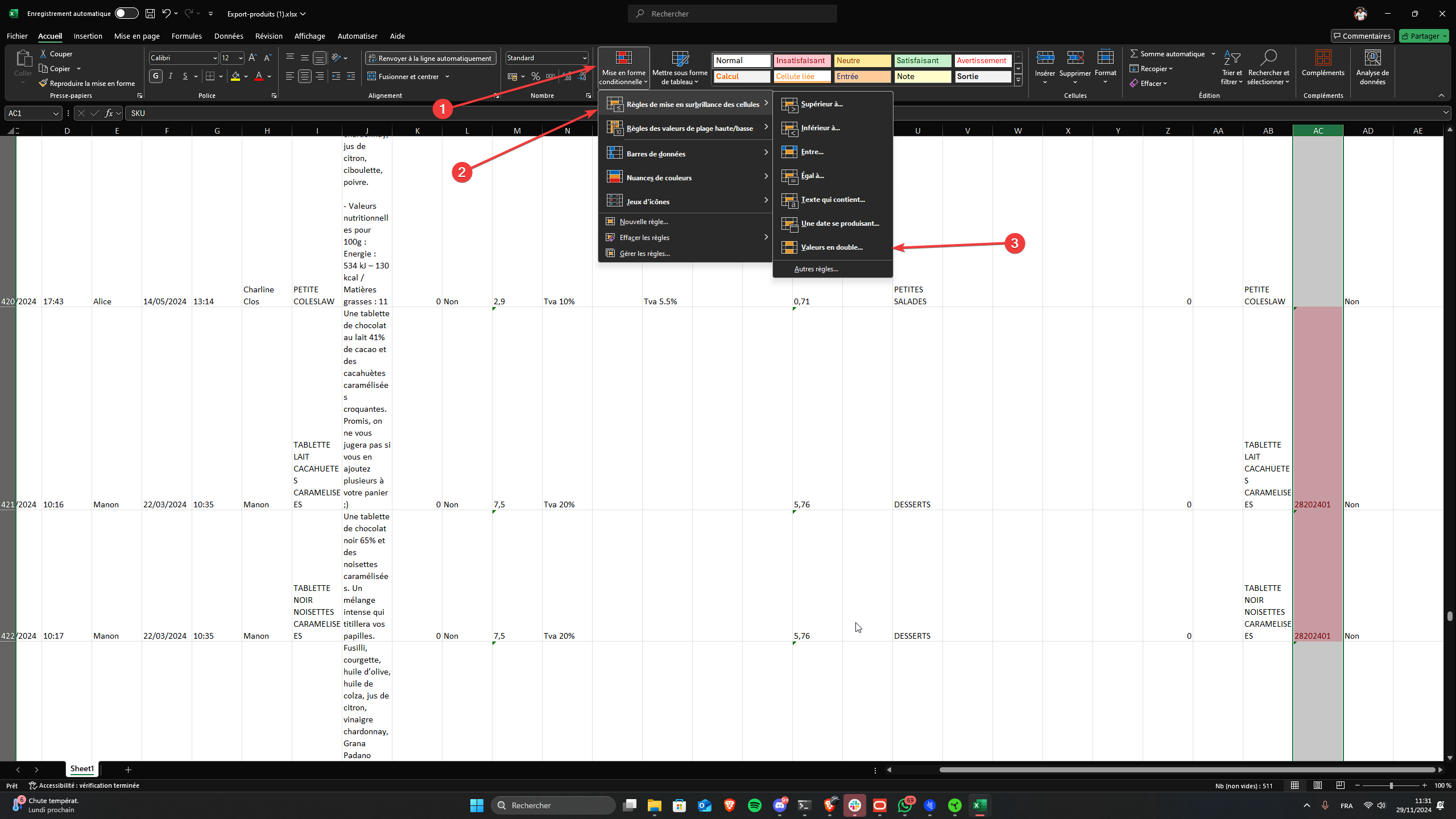Open Mise en forme conditionnelle

pos(624,68)
